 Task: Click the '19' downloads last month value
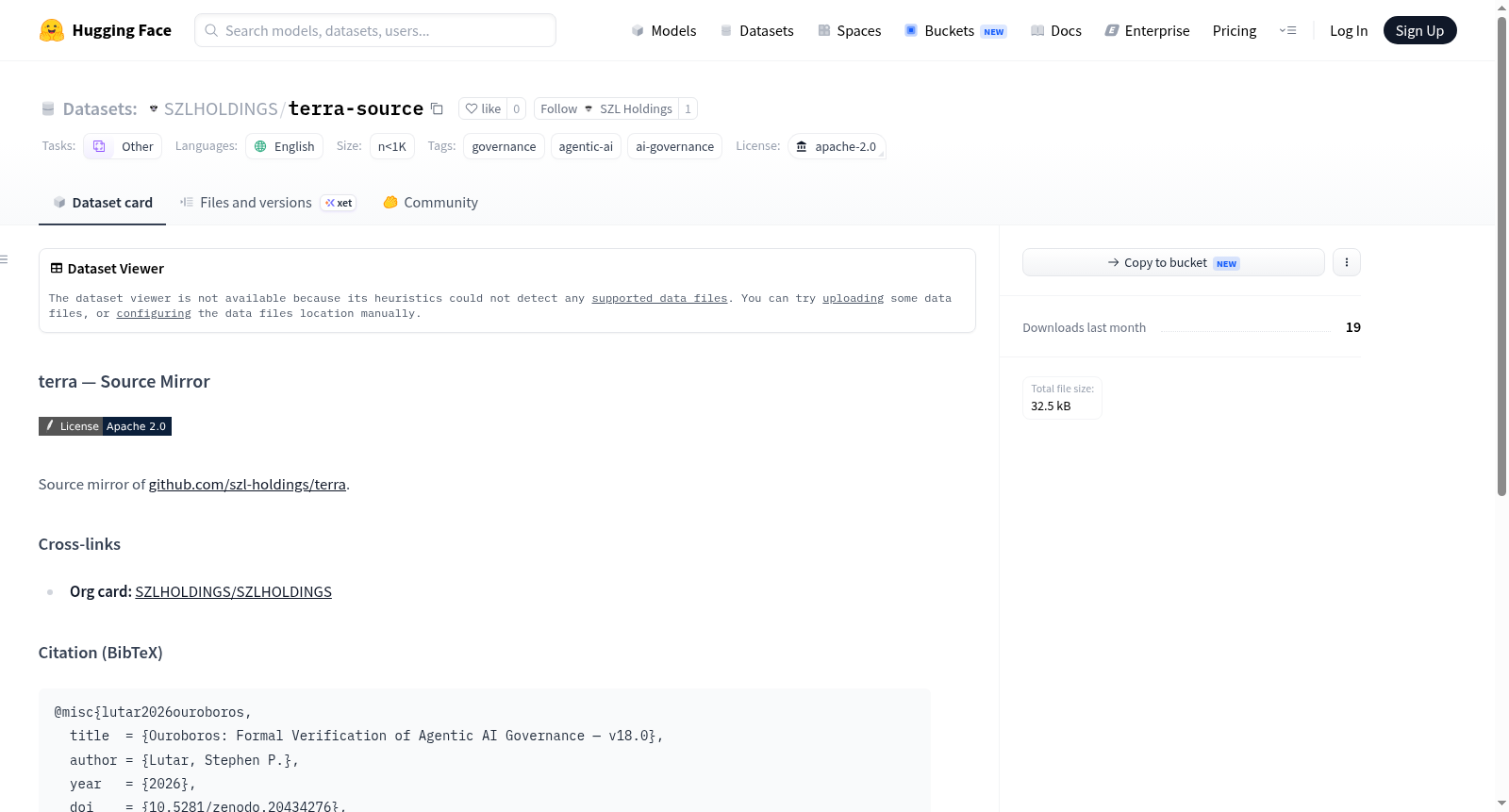(1352, 327)
